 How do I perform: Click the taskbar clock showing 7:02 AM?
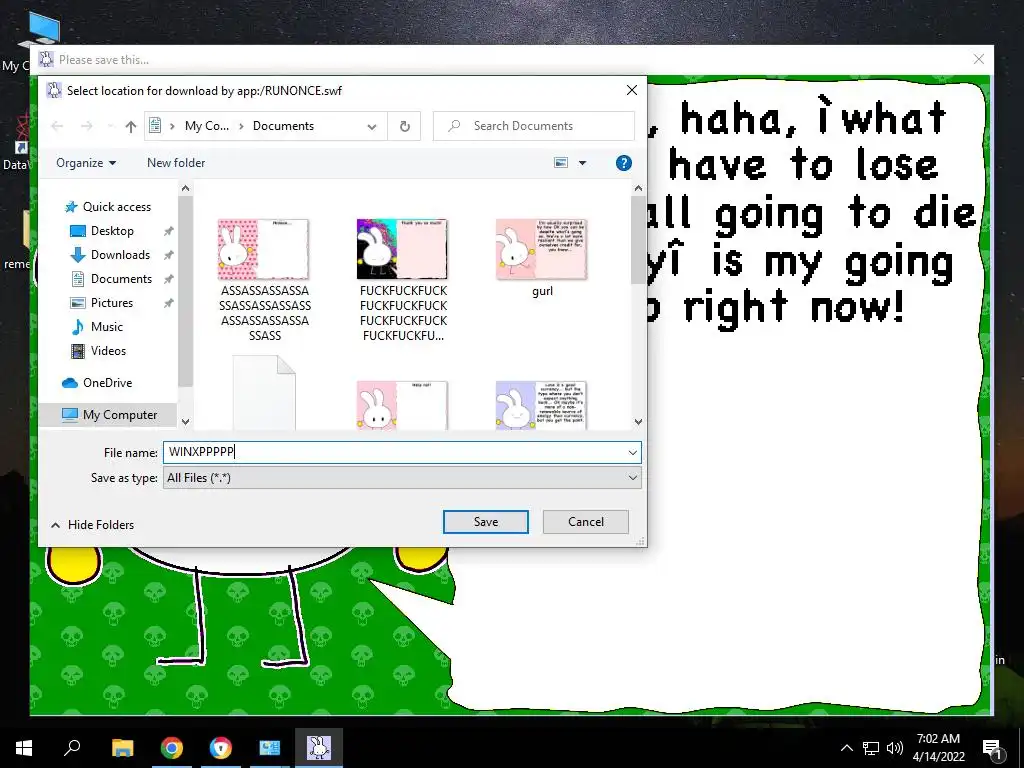click(938, 748)
